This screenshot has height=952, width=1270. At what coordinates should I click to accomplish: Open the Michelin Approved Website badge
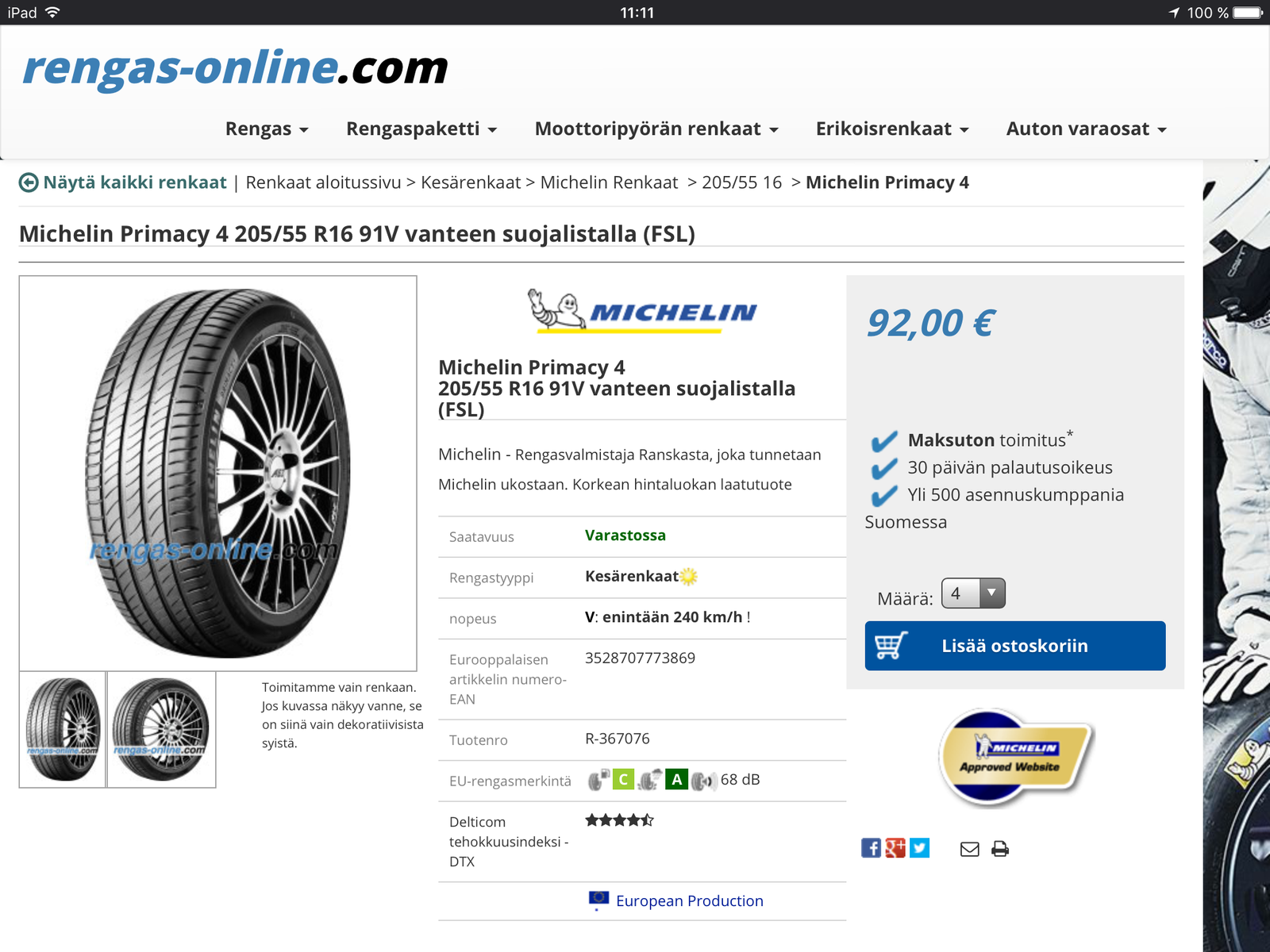[x=1015, y=757]
